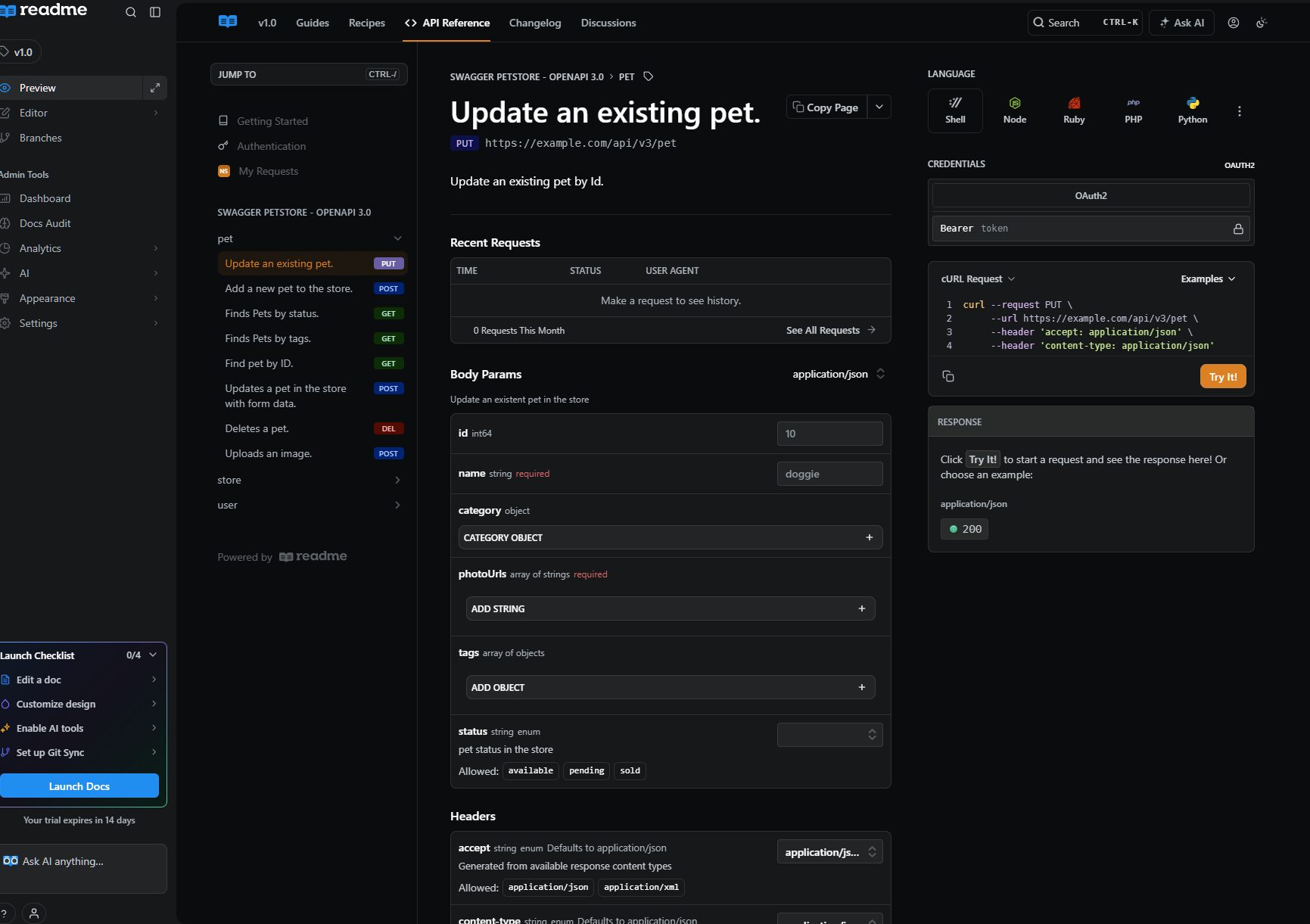Click Bearer token input field

1091,229
